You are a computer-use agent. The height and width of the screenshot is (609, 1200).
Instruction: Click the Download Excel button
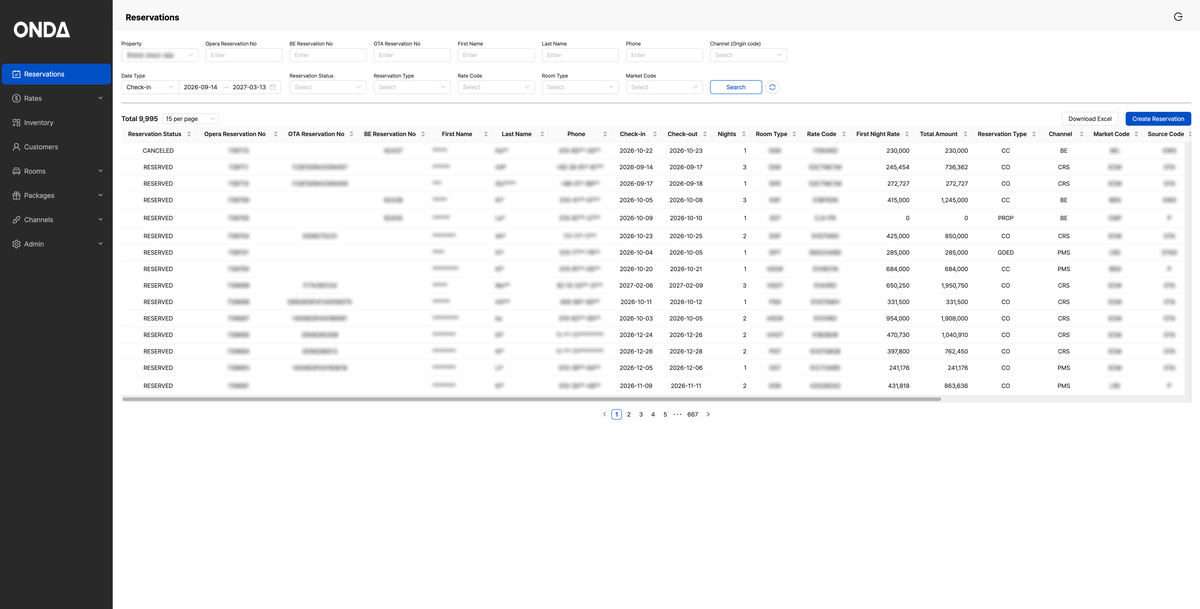pyautogui.click(x=1090, y=119)
